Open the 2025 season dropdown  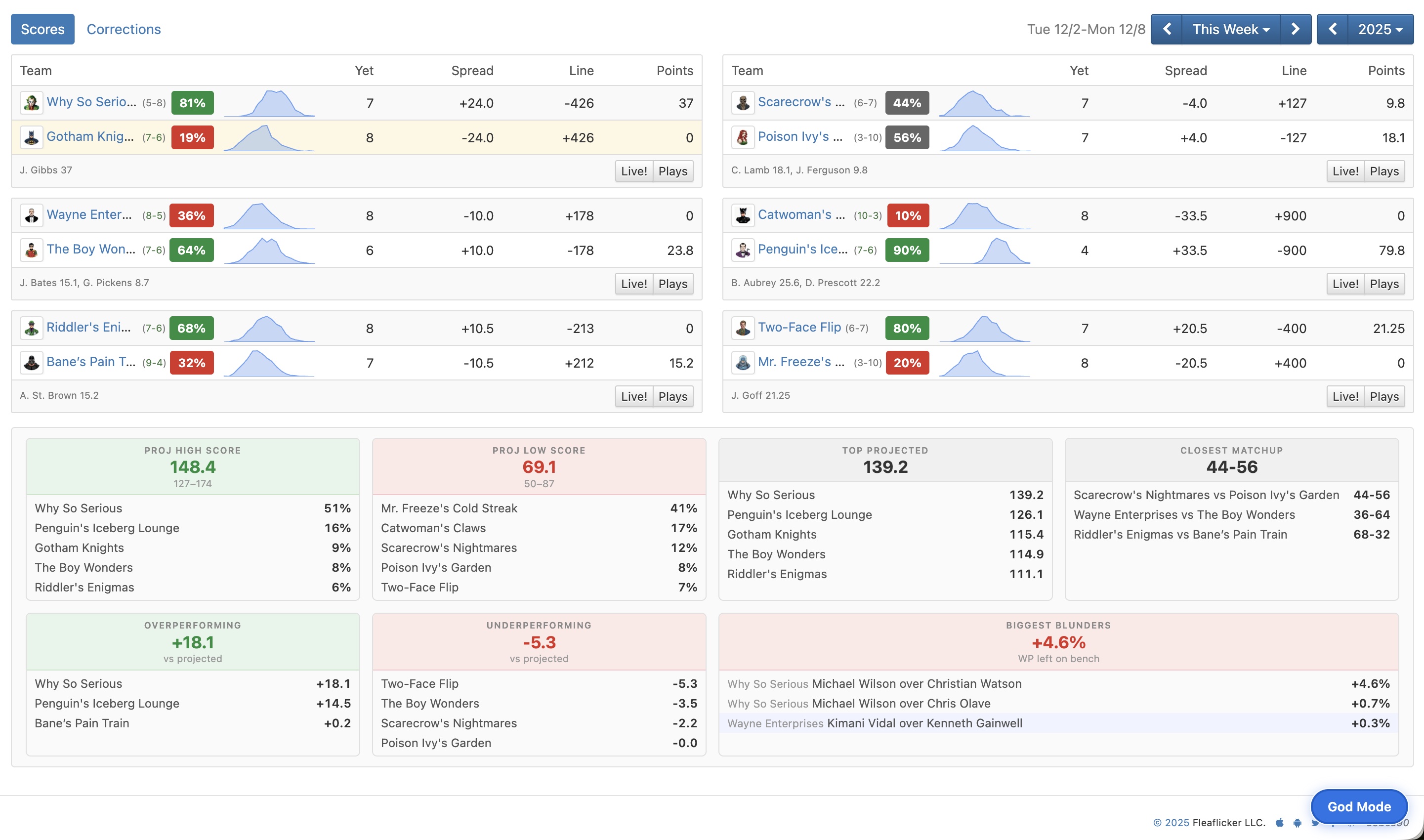tap(1380, 30)
